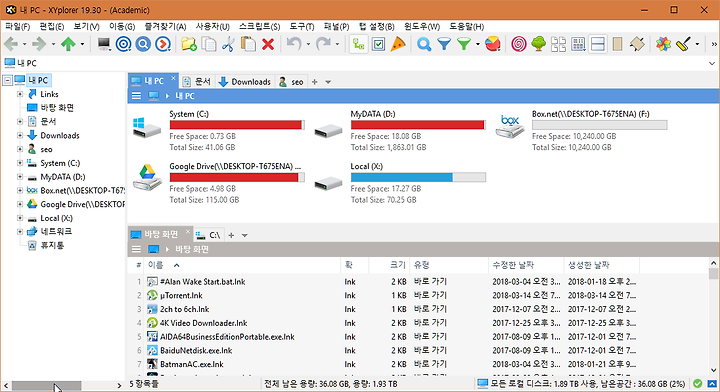Viewport: 720px width, 392px height.
Task: Open the Views grid icon
Action: [578, 44]
